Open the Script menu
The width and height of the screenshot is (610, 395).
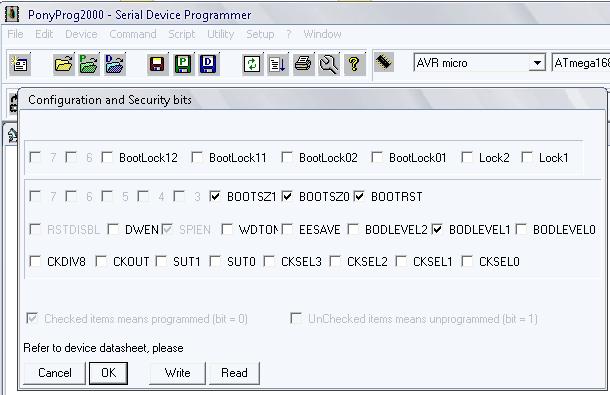tap(182, 34)
